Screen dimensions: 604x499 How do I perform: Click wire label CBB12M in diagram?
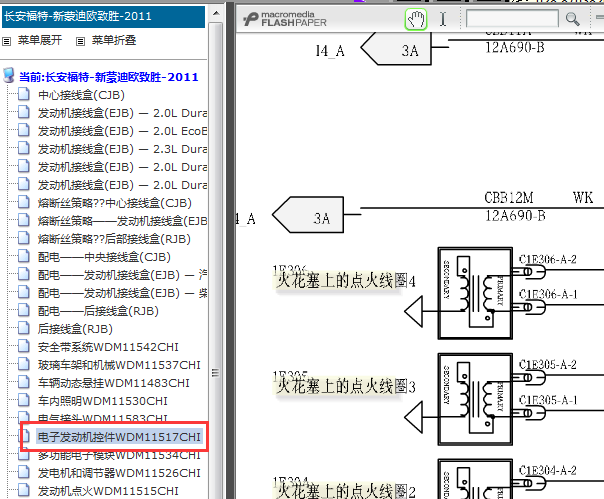point(509,198)
